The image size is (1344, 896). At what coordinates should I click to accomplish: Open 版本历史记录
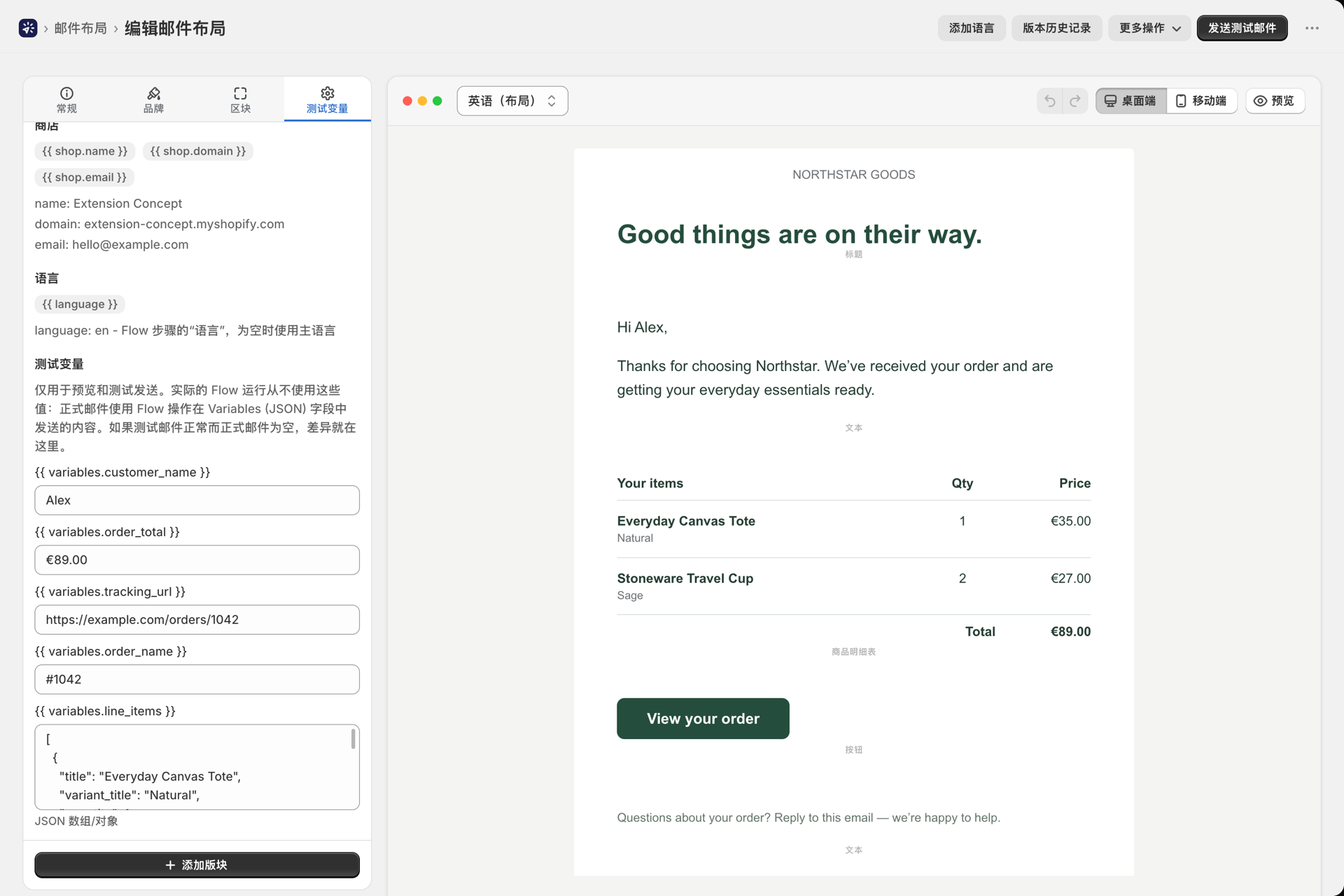pos(1056,28)
